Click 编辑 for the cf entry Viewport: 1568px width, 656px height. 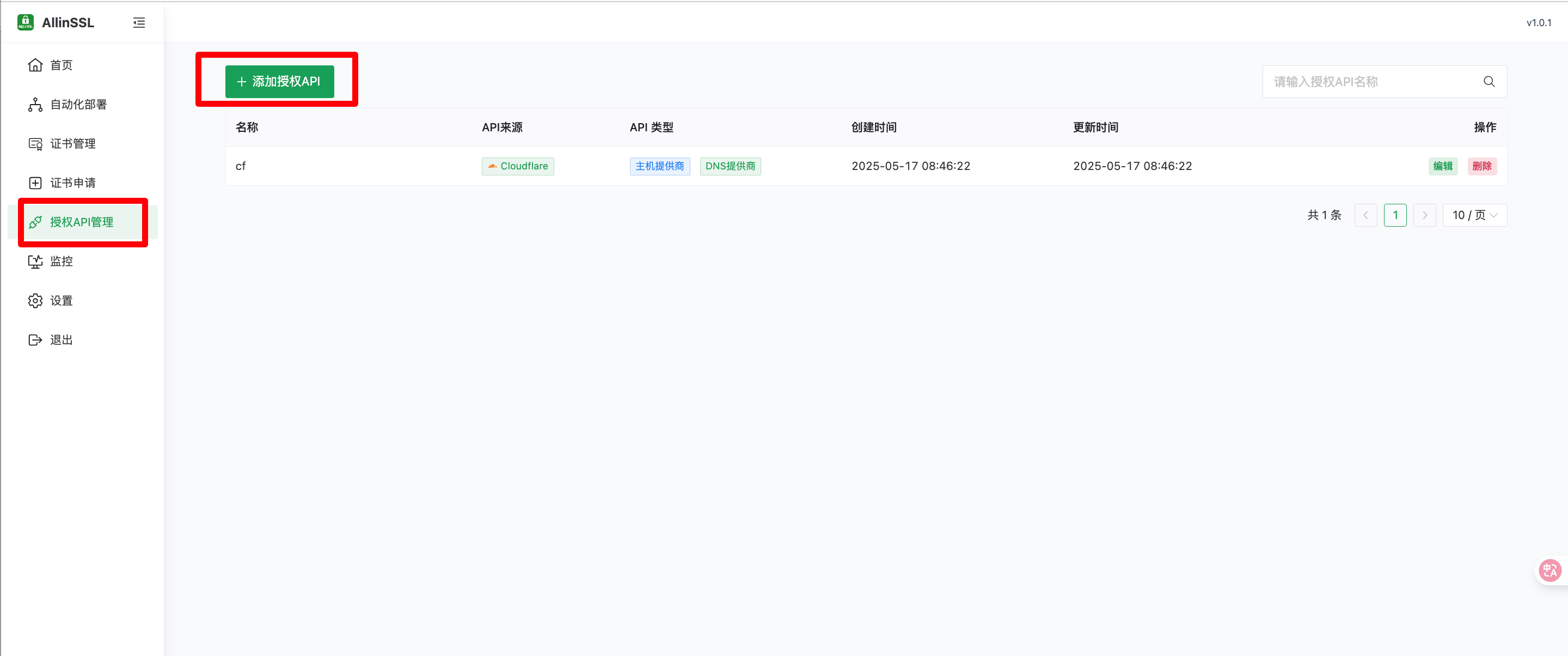[x=1443, y=166]
